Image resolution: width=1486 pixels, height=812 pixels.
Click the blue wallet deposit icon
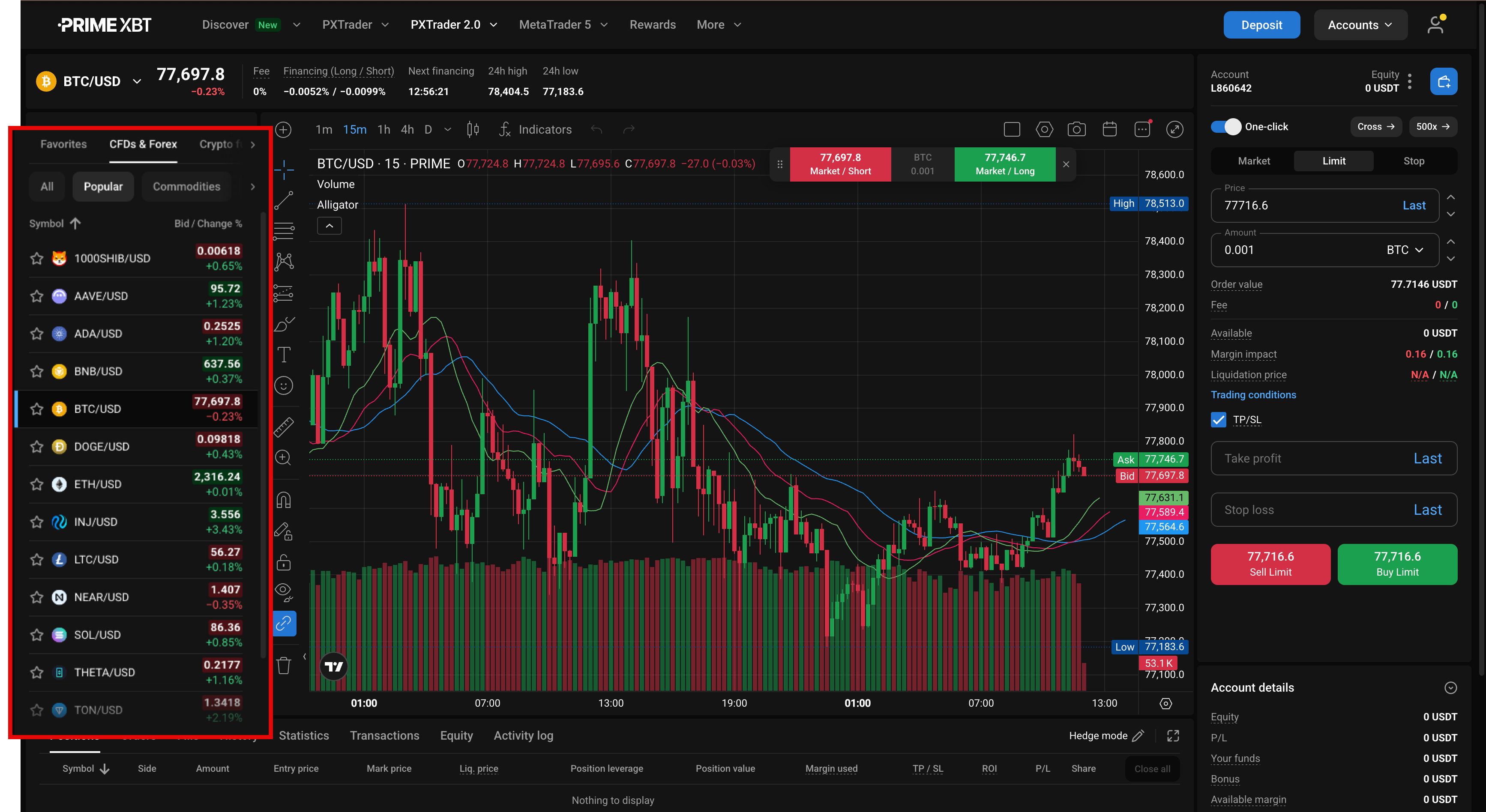1443,81
